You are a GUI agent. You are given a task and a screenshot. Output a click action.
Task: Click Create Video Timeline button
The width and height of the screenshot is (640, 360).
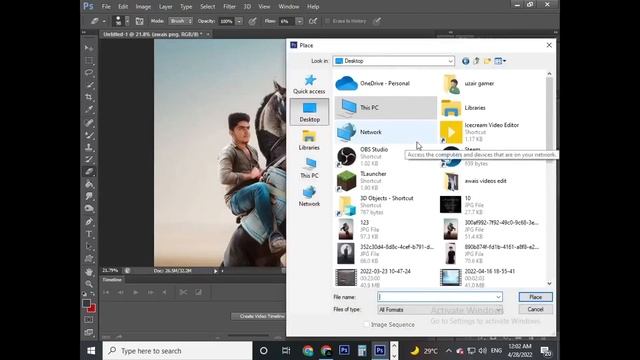[258, 316]
